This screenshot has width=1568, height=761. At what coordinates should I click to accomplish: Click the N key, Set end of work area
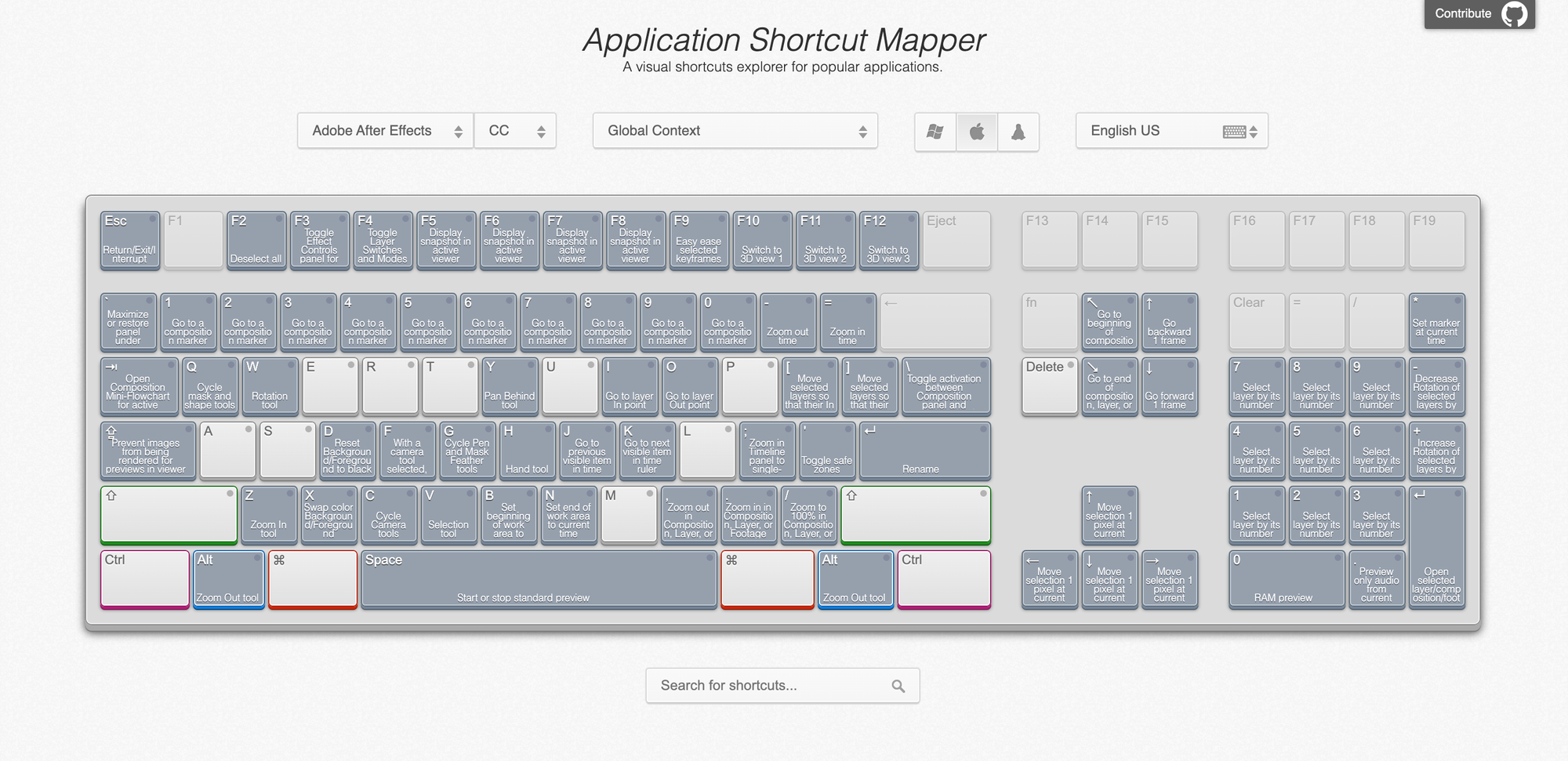pyautogui.click(x=568, y=515)
